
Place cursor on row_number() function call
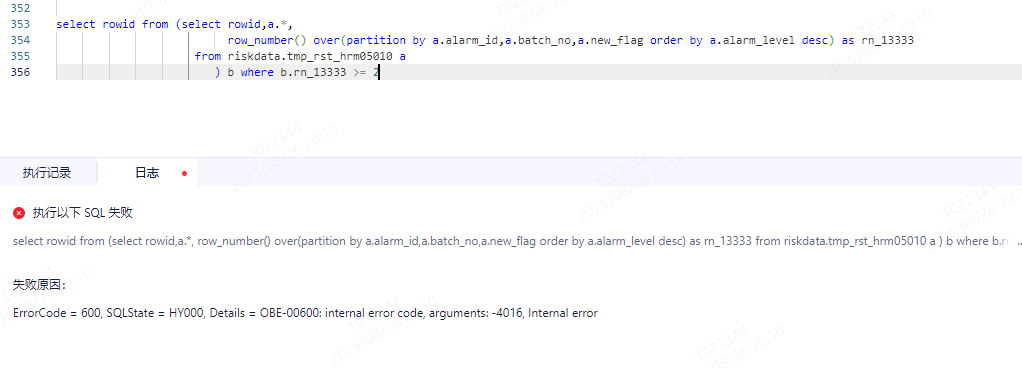tap(267, 40)
